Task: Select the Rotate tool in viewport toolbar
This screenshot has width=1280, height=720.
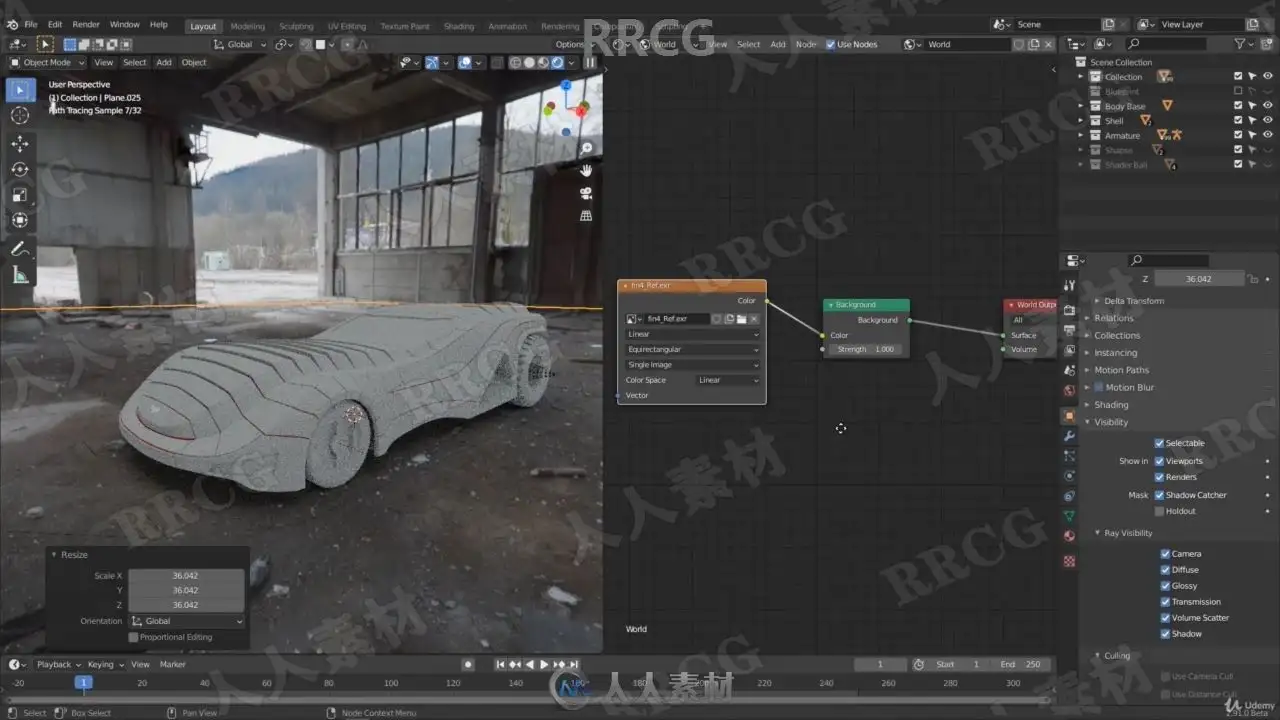Action: point(20,169)
